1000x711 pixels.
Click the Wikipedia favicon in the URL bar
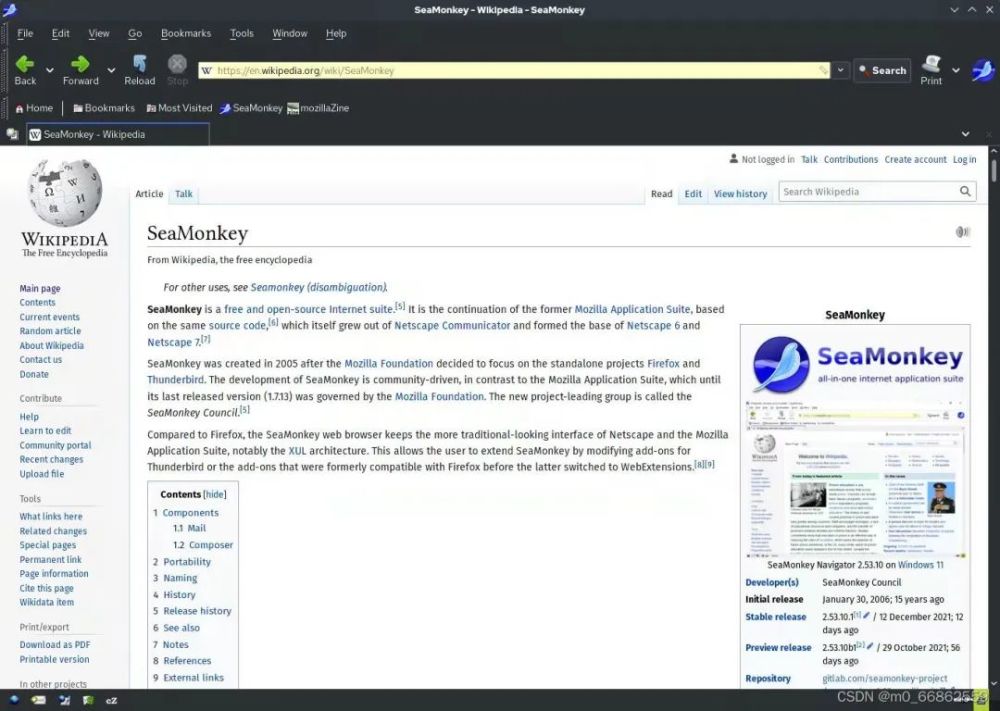point(206,70)
